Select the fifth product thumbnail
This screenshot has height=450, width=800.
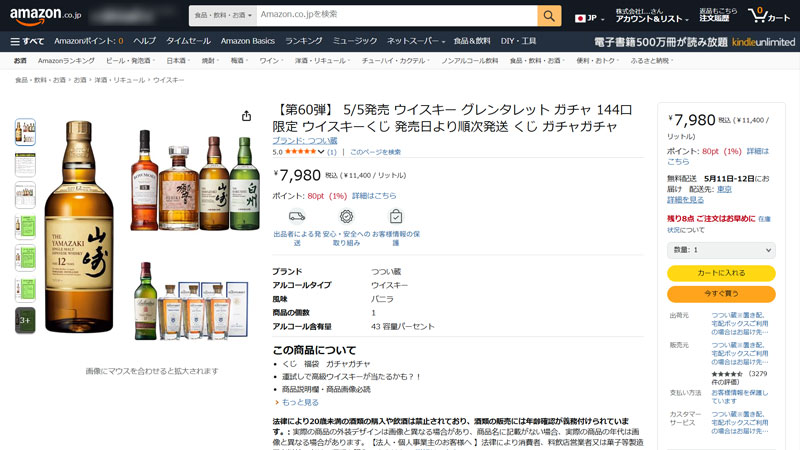(25, 258)
